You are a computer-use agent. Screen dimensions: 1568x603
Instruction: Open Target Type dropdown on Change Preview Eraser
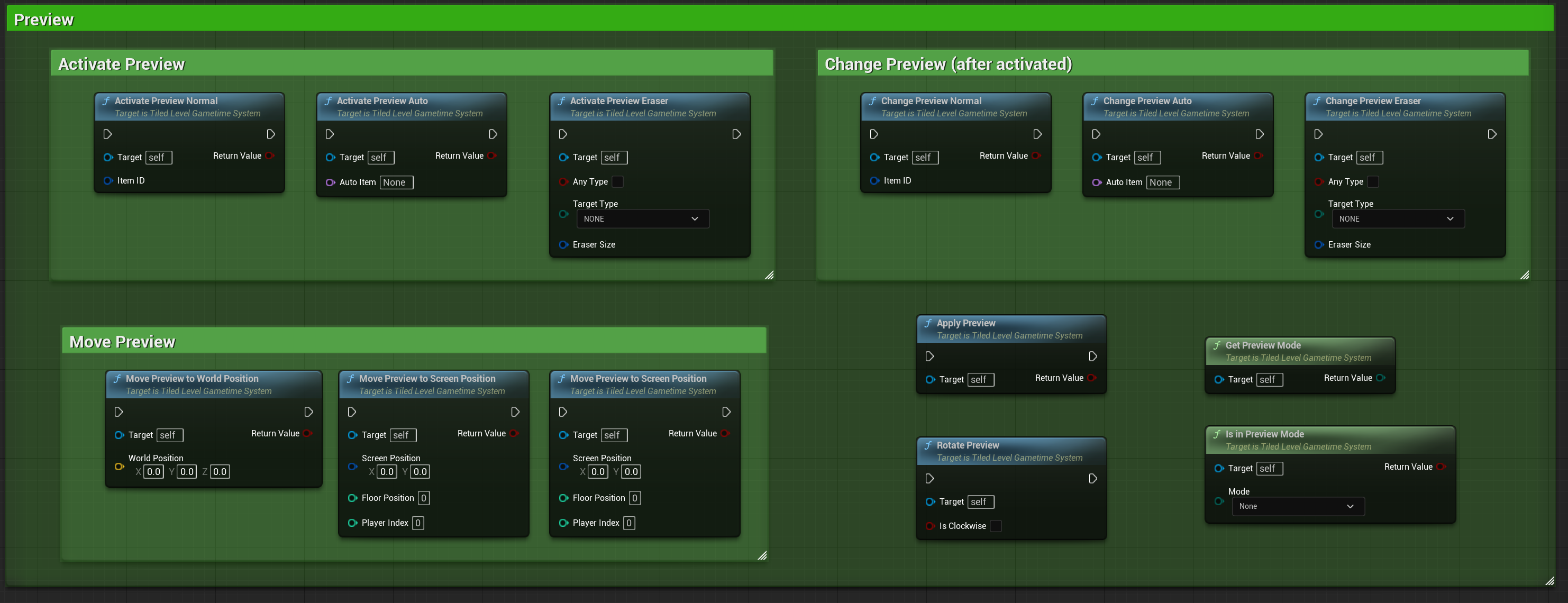[1398, 218]
